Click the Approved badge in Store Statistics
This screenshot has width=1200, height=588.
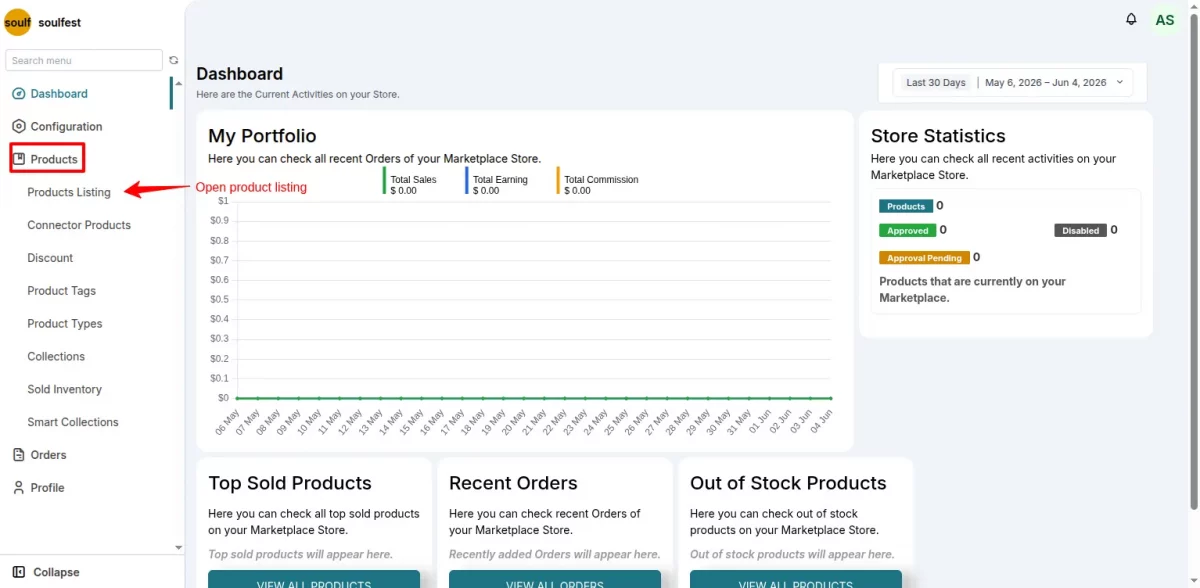click(x=907, y=230)
